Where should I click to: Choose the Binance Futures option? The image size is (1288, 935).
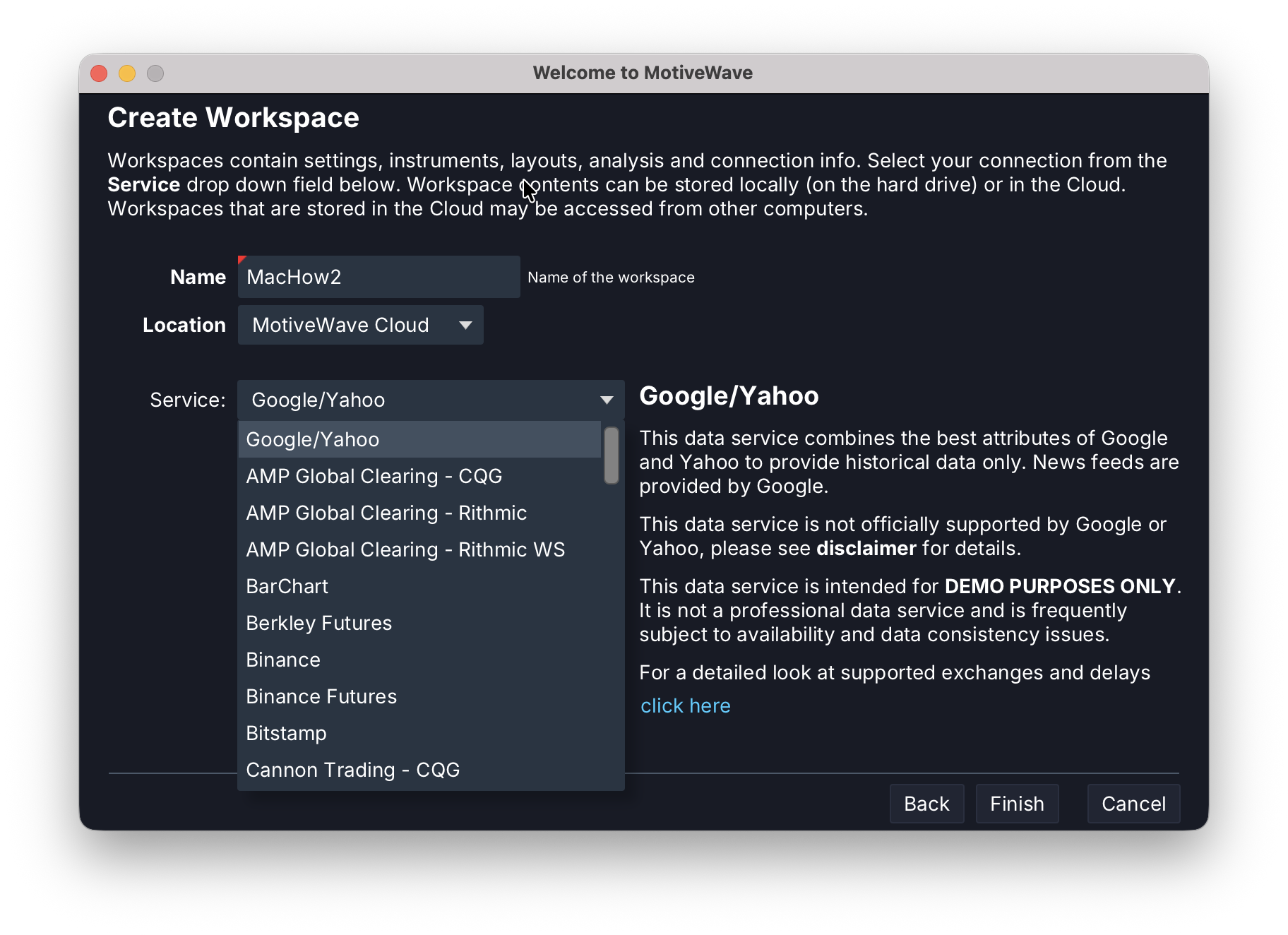[419, 696]
